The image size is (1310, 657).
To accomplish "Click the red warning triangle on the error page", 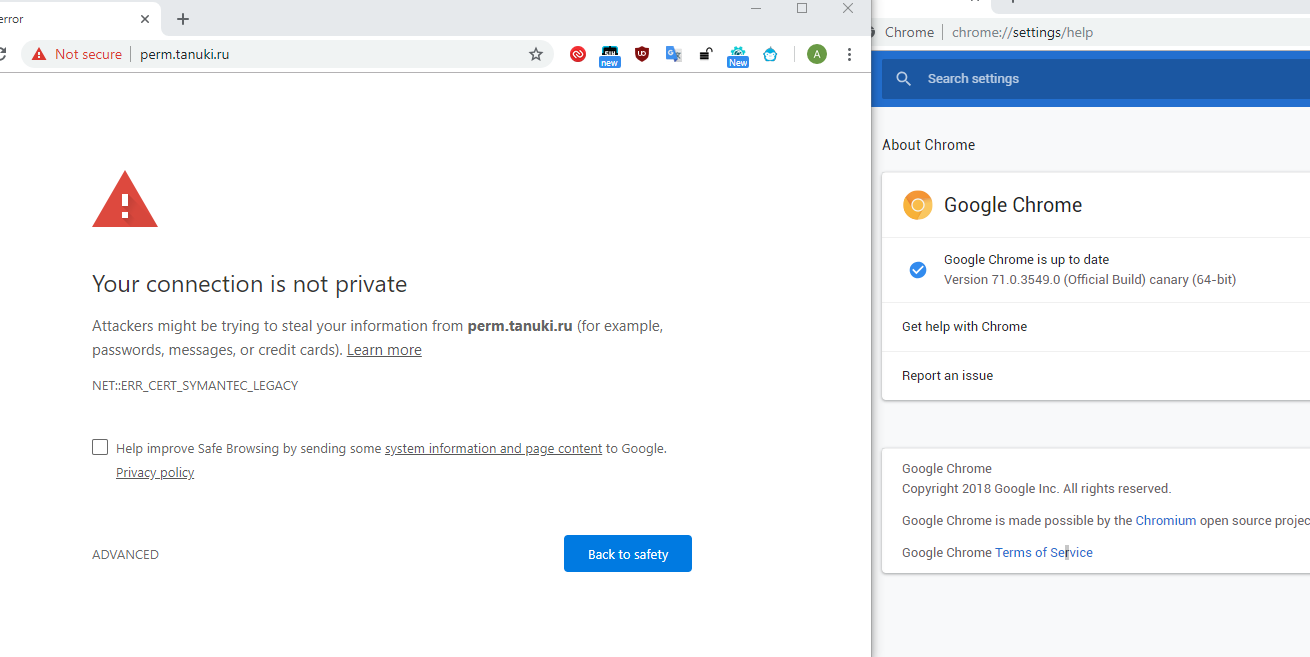I will click(124, 199).
